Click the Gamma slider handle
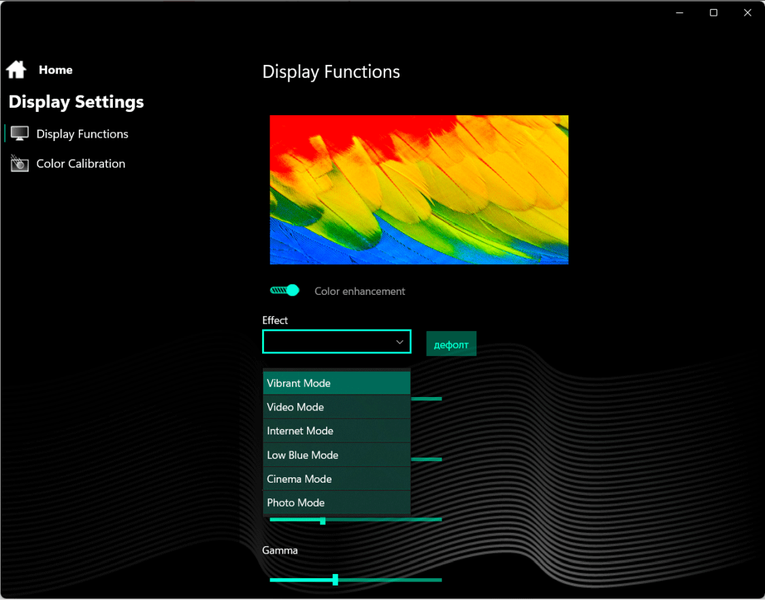The image size is (765, 600). (335, 580)
